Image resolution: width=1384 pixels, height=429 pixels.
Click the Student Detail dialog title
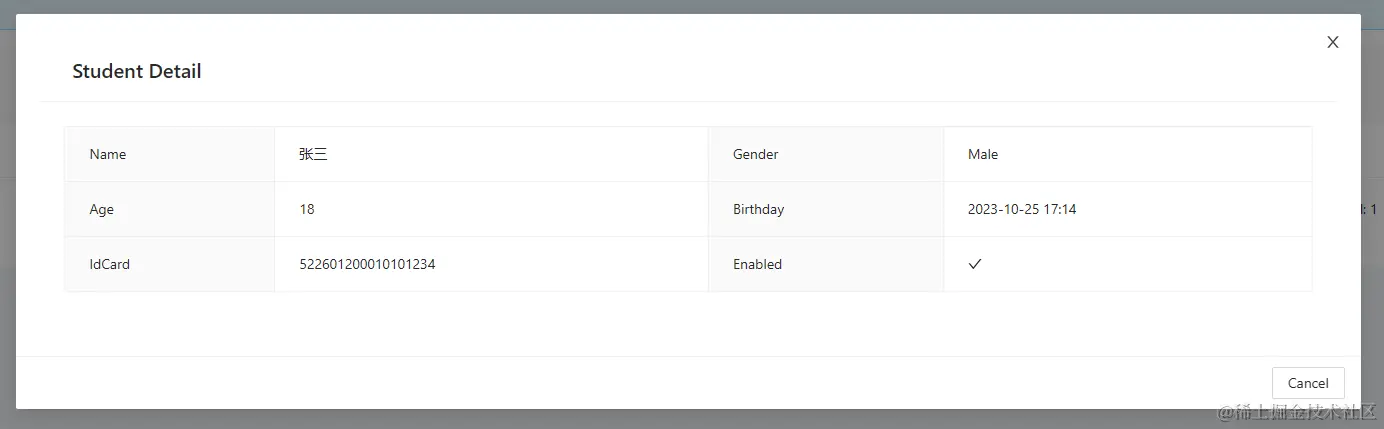tap(137, 71)
